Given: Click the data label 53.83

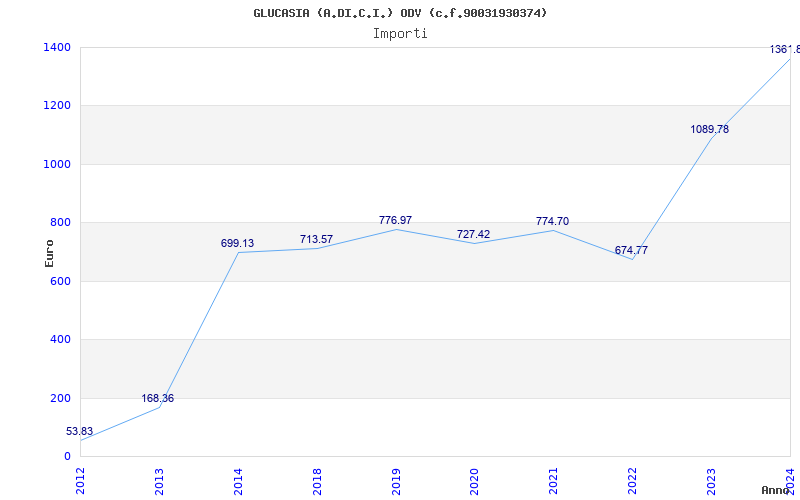Looking at the screenshot, I should click(80, 431).
